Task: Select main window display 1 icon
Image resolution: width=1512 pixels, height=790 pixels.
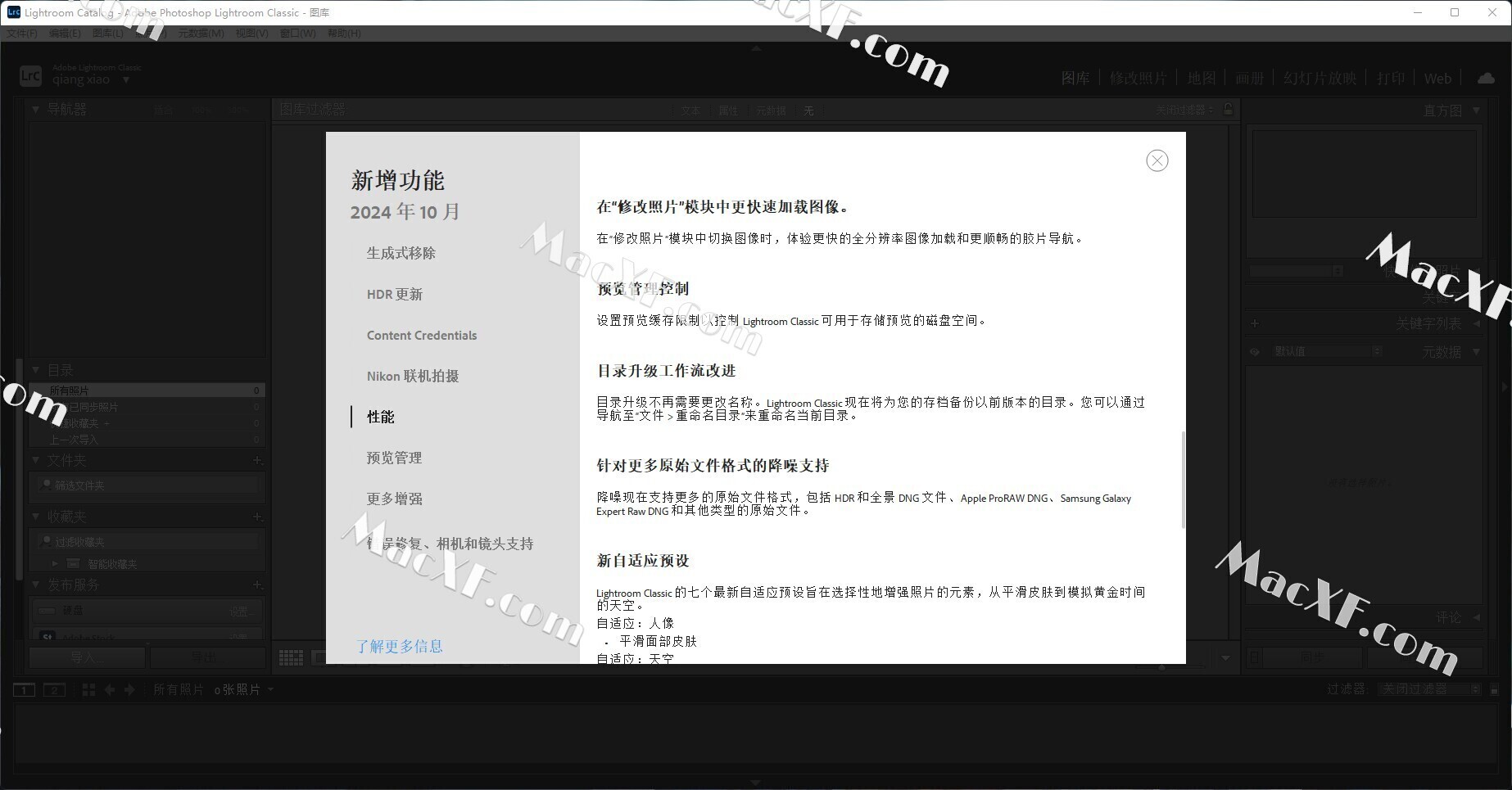Action: click(25, 690)
